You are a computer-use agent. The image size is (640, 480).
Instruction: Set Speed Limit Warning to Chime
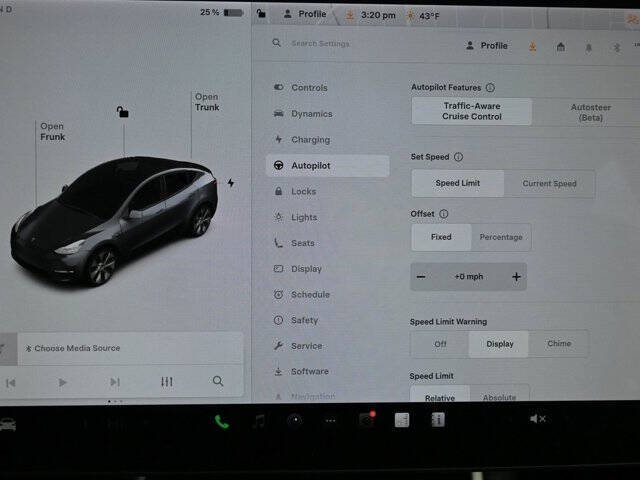point(559,344)
